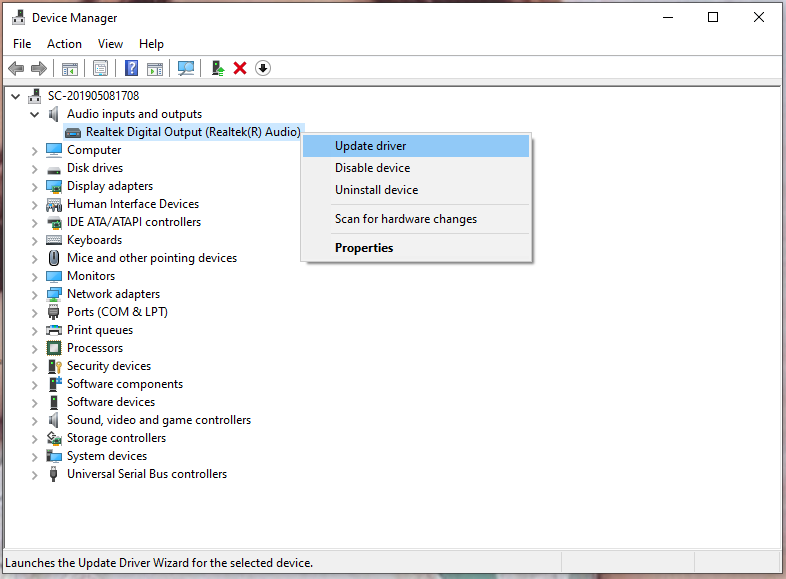The image size is (786, 579).
Task: Click Show/Hide Console Tree toolbar icon
Action: pos(70,68)
